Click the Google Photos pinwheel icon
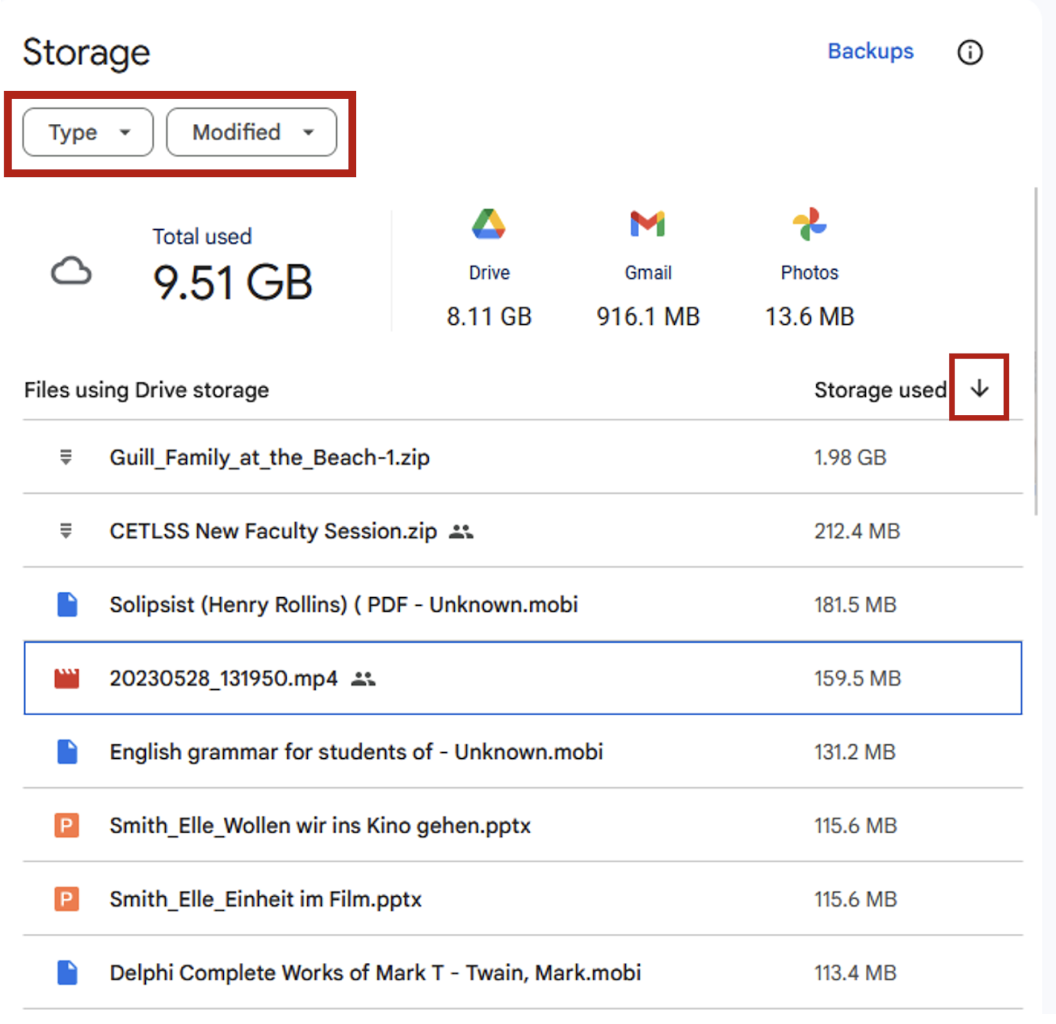The width and height of the screenshot is (1056, 1024). pyautogui.click(x=809, y=224)
